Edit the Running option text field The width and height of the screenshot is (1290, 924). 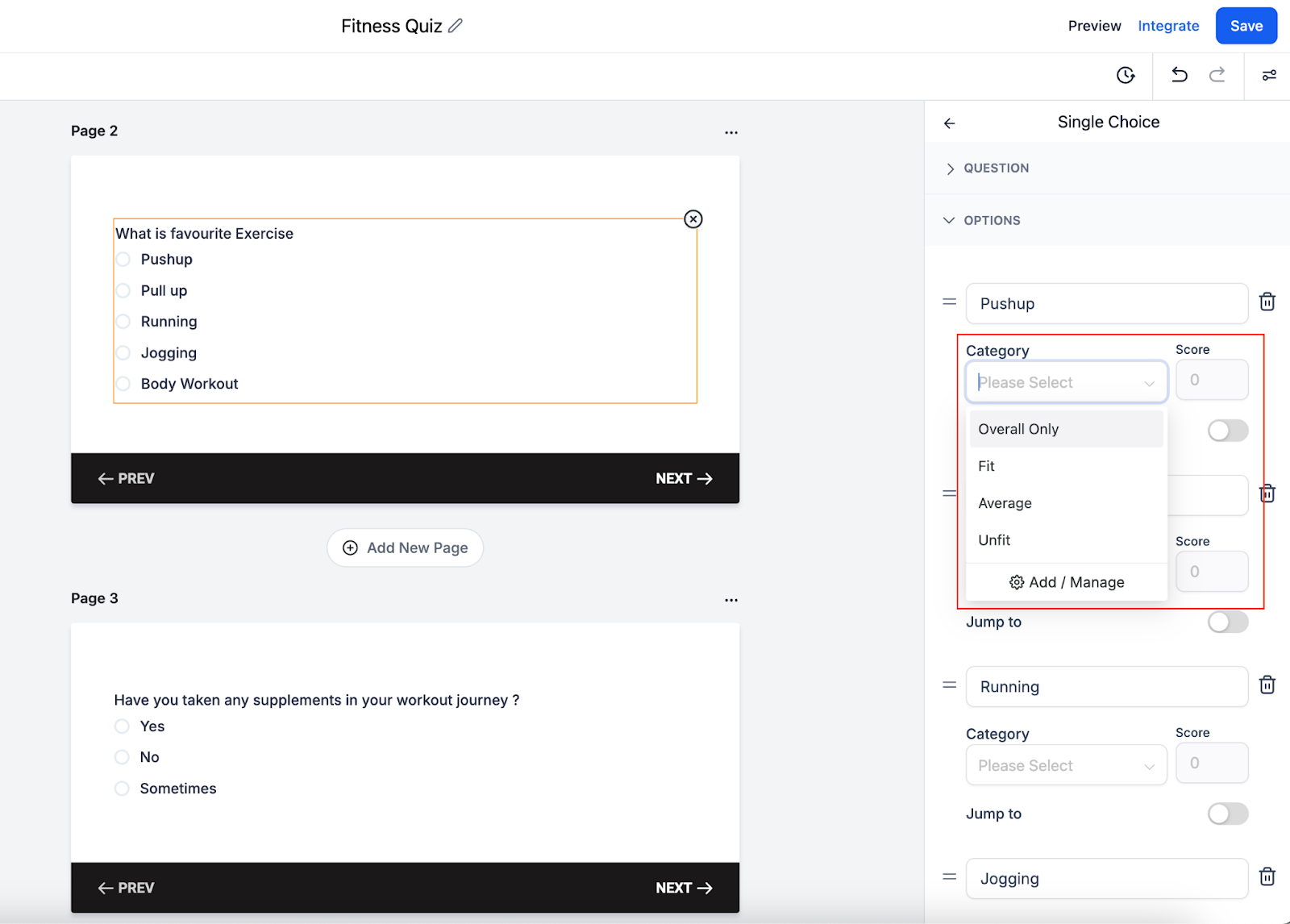pos(1107,686)
